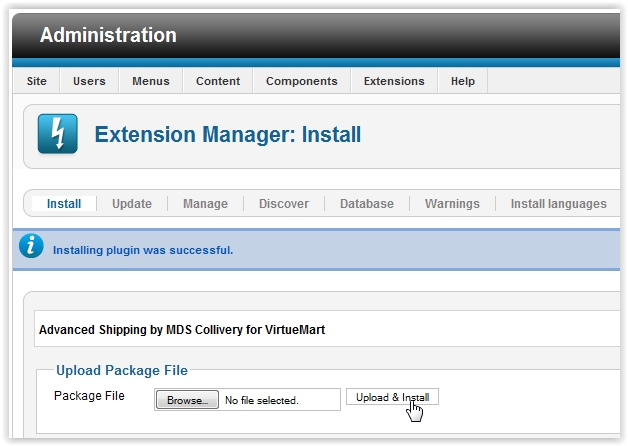The image size is (628, 446).
Task: Click the blue info icon in message bar
Action: pyautogui.click(x=32, y=247)
